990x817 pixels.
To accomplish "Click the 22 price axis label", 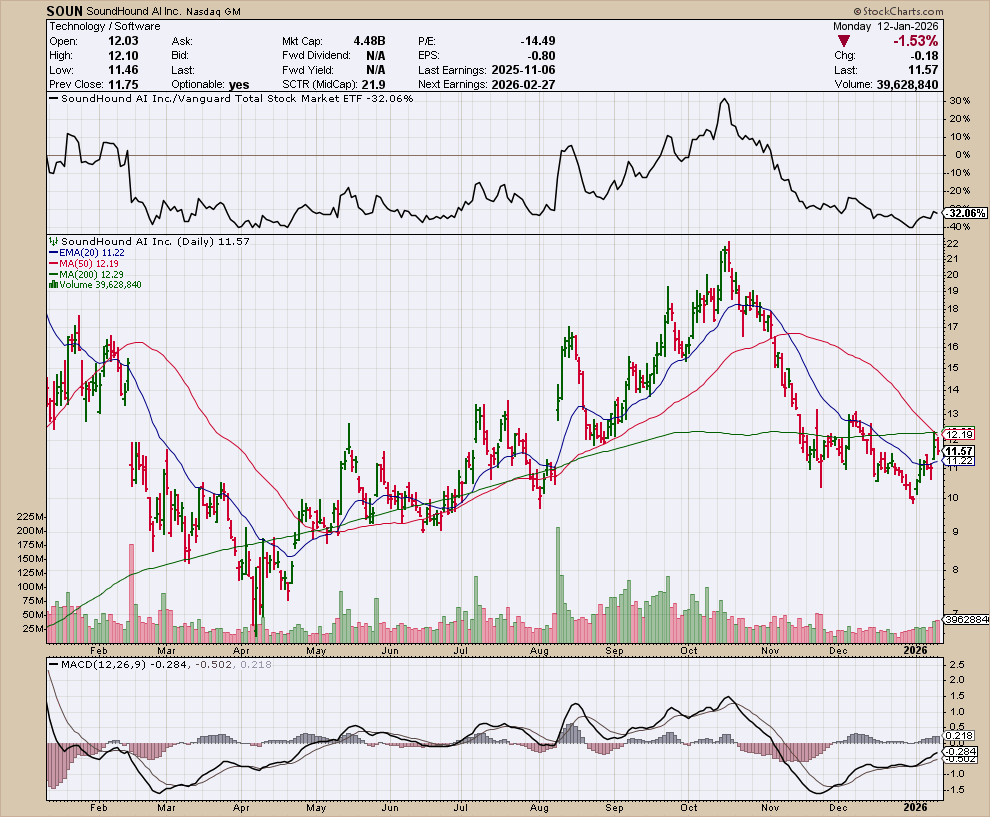I will 952,244.
